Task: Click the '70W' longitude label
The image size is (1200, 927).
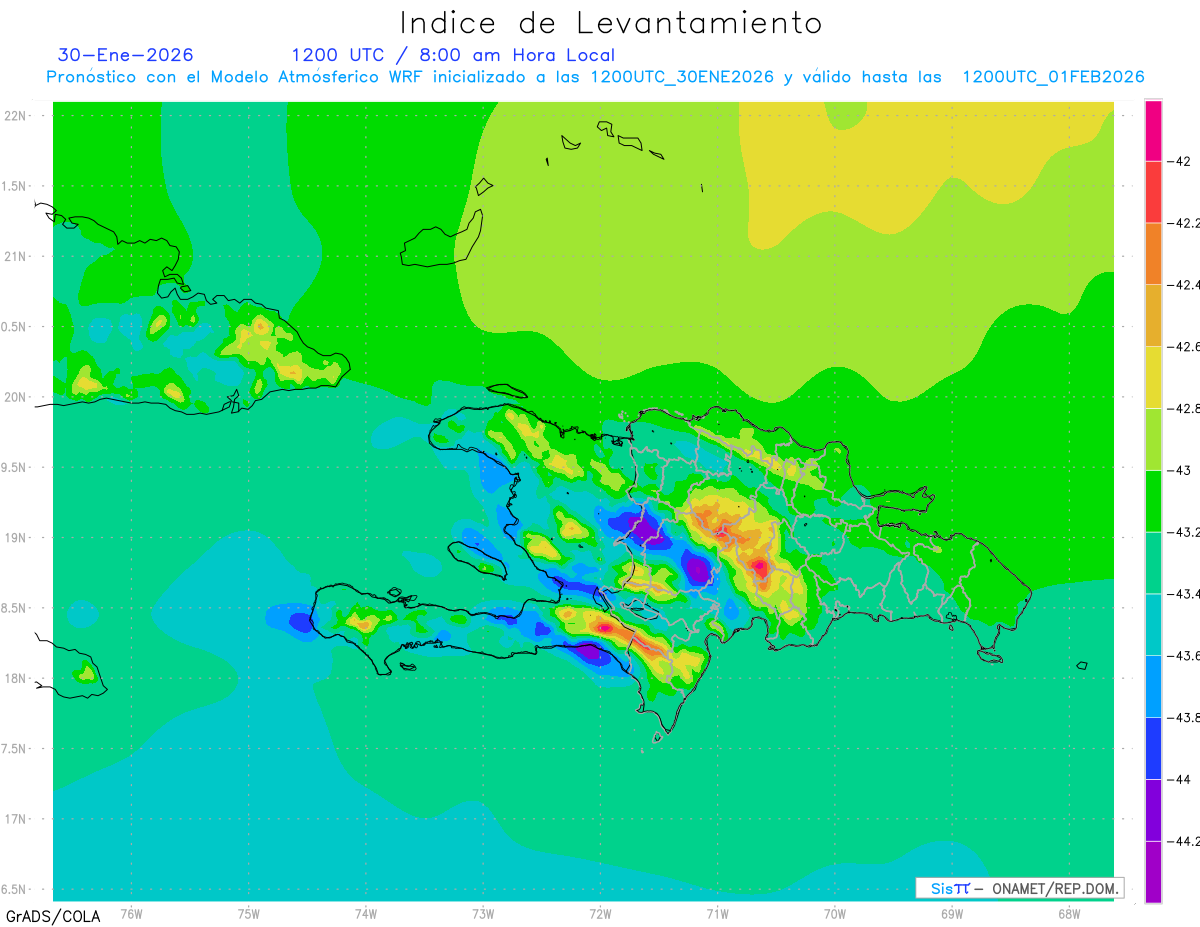Action: tap(835, 913)
